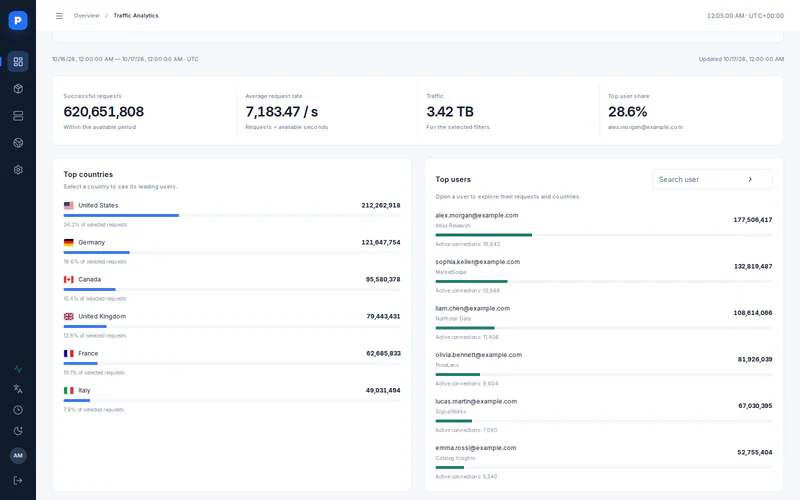Click the 12:05:00 AM UTC clock
The width and height of the screenshot is (800, 500).
[x=745, y=16]
